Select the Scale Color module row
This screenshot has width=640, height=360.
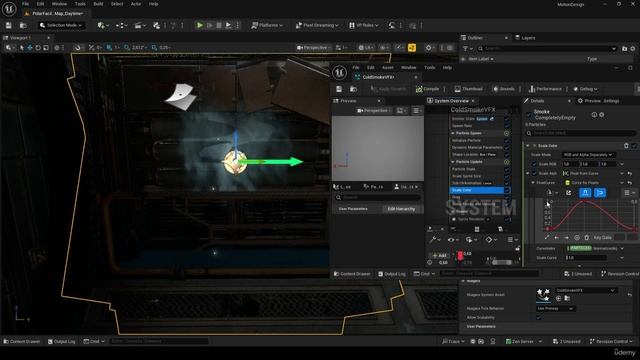(476, 190)
